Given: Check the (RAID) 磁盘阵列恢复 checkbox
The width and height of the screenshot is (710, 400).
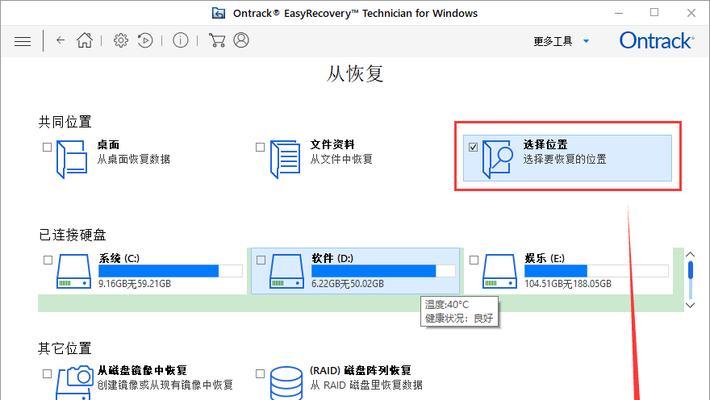Looking at the screenshot, I should [260, 374].
